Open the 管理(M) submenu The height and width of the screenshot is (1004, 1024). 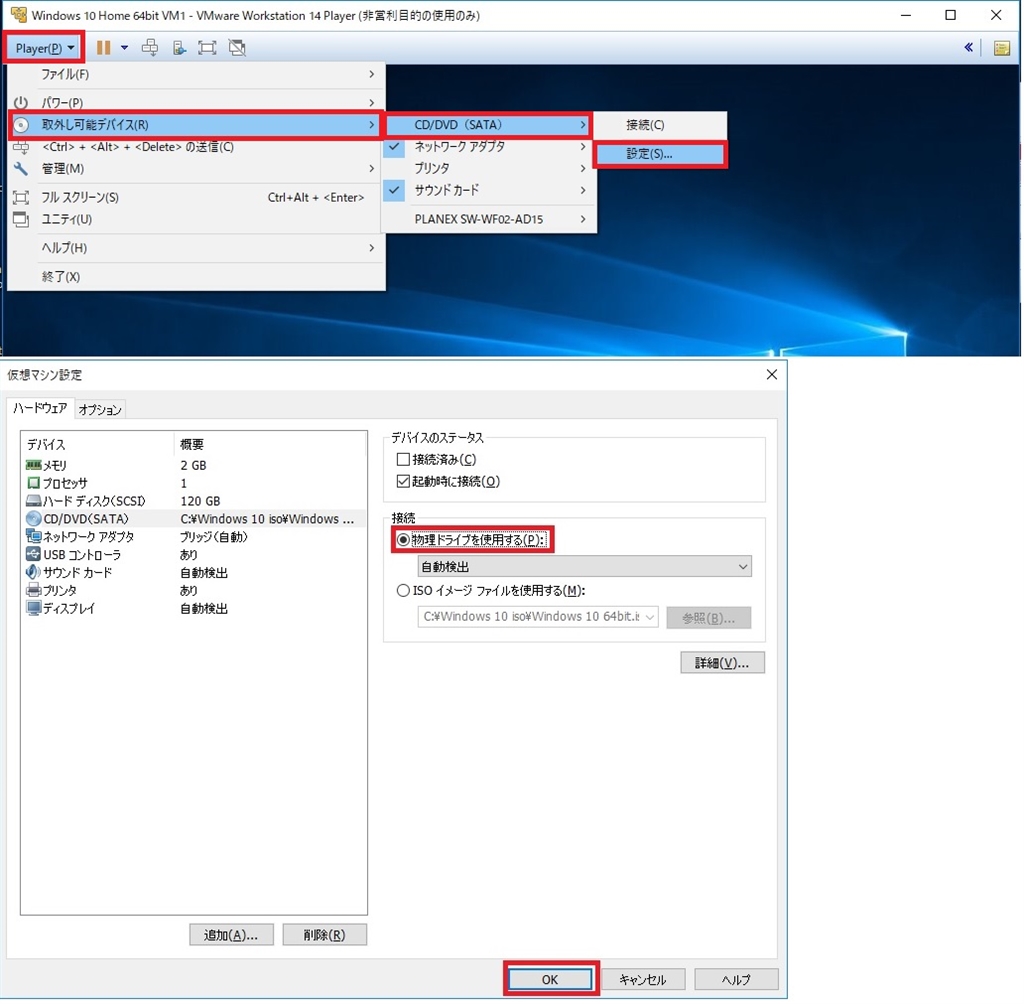point(195,169)
